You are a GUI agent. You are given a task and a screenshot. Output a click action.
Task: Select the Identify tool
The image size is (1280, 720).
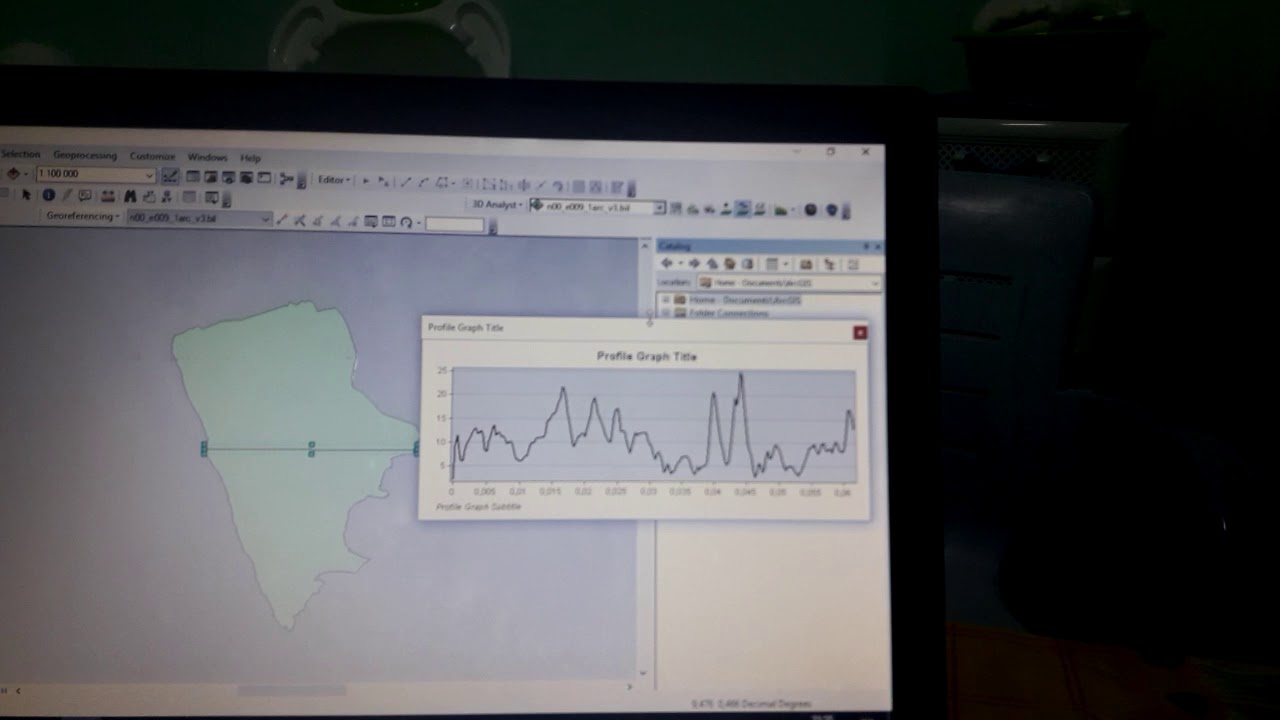[47, 195]
